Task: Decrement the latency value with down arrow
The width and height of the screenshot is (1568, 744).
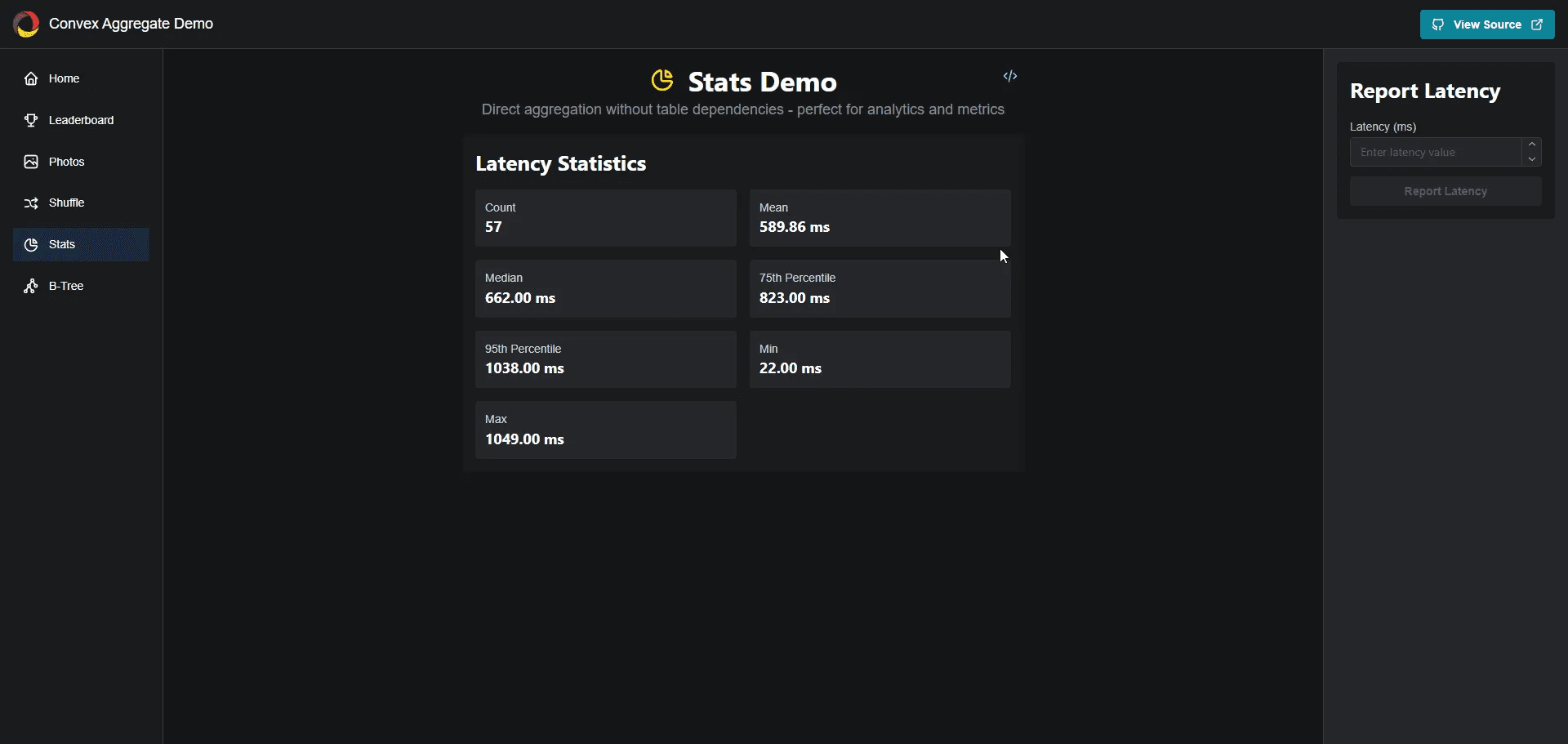Action: pos(1532,159)
